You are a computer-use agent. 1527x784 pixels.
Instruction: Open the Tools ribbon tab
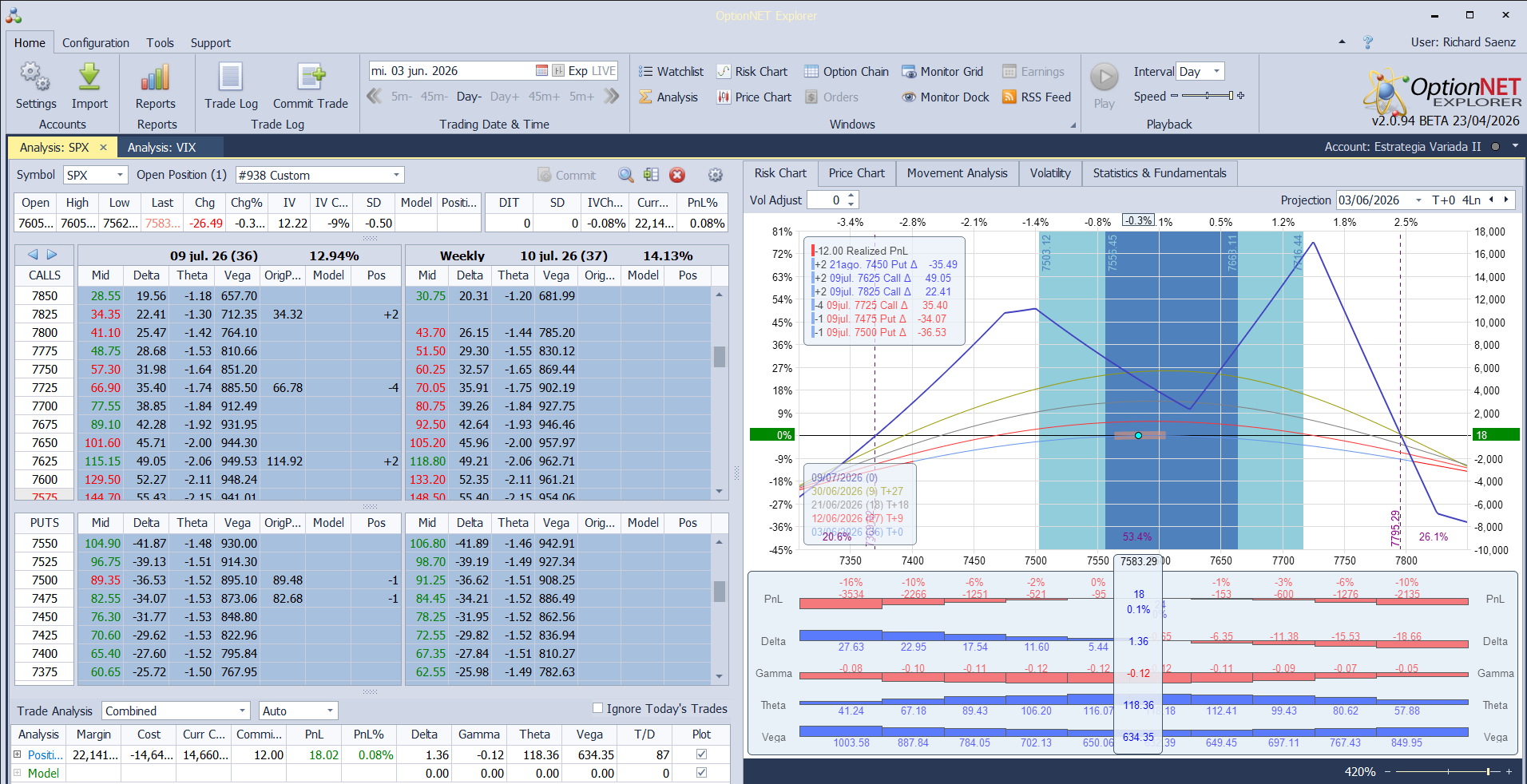[160, 43]
